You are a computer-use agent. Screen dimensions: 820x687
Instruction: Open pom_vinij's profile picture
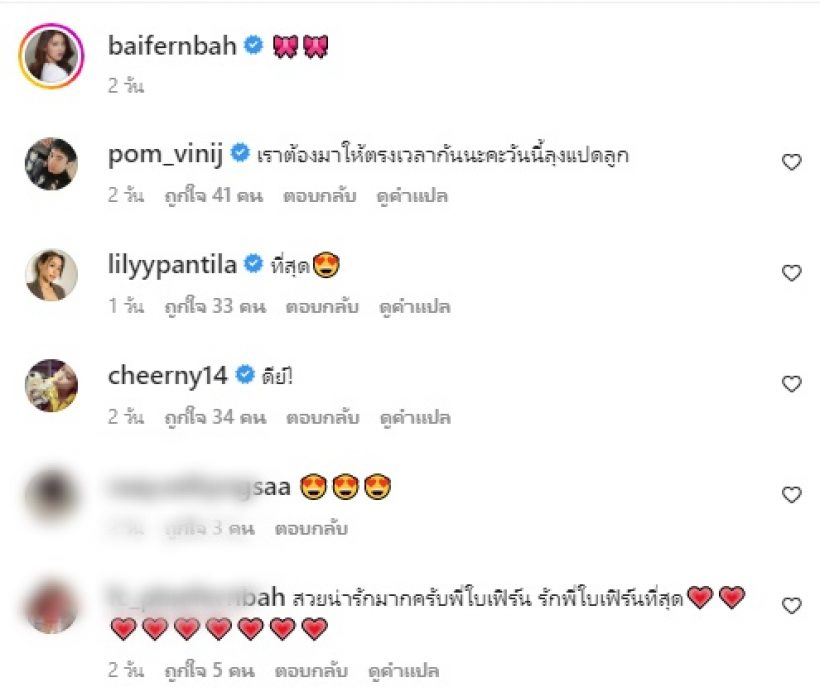pos(51,164)
